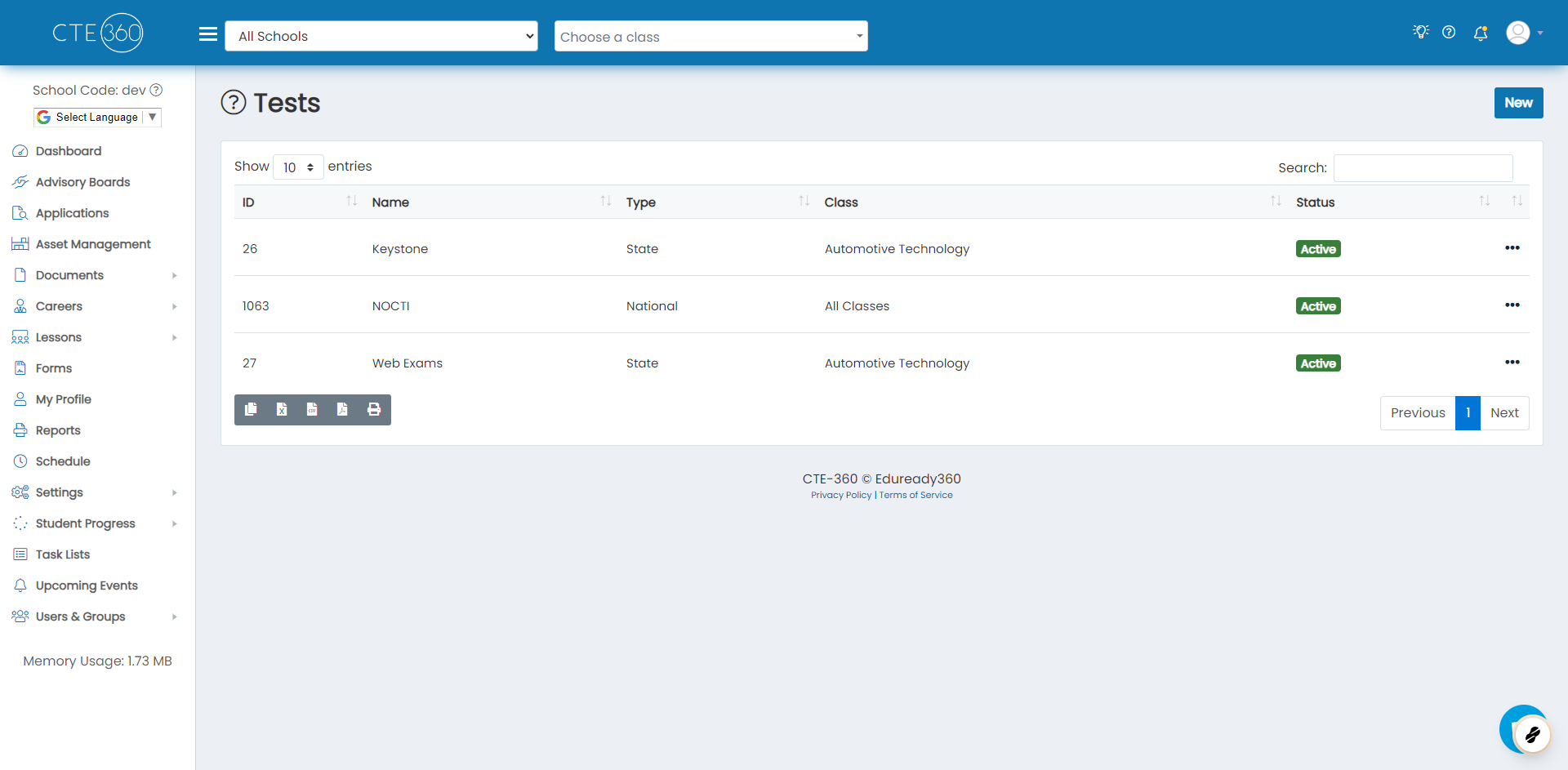Open Asset Management
The width and height of the screenshot is (1568, 770).
click(x=93, y=244)
